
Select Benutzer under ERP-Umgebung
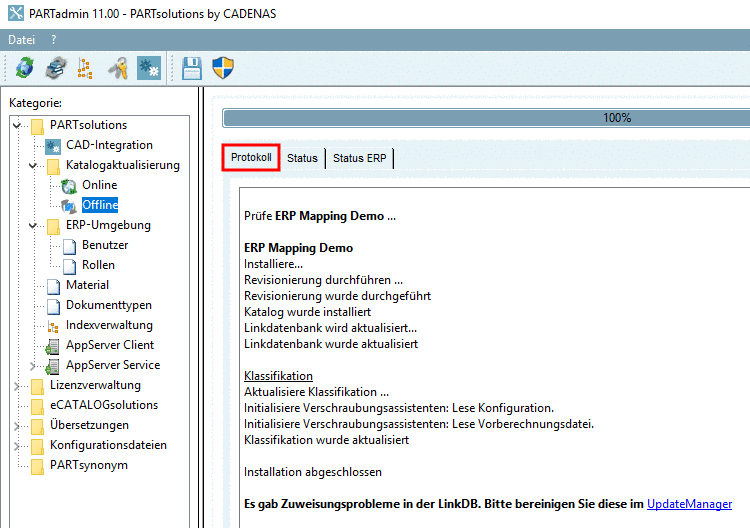(105, 245)
